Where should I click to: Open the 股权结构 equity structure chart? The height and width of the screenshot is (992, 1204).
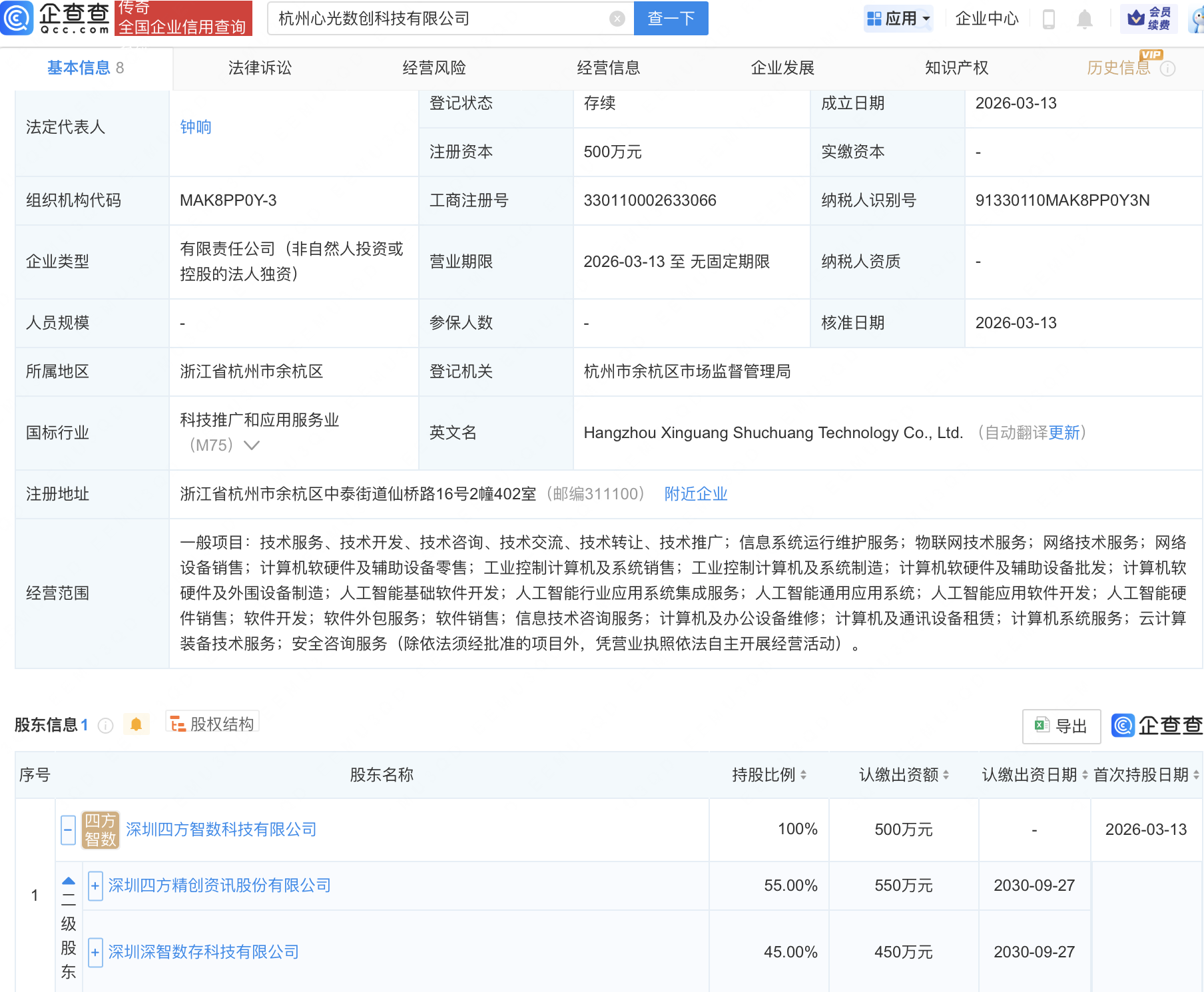212,723
